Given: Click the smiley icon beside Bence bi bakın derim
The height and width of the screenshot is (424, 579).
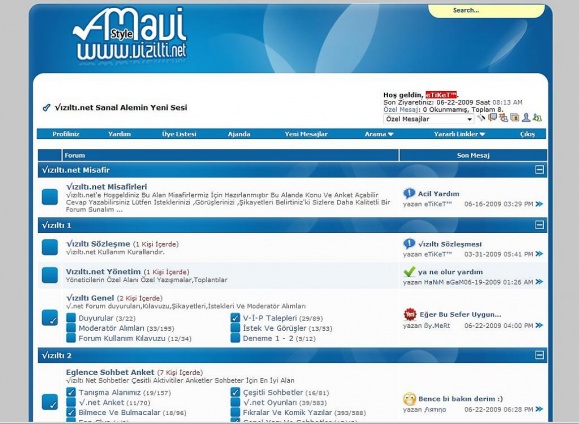Looking at the screenshot, I should pyautogui.click(x=410, y=399).
